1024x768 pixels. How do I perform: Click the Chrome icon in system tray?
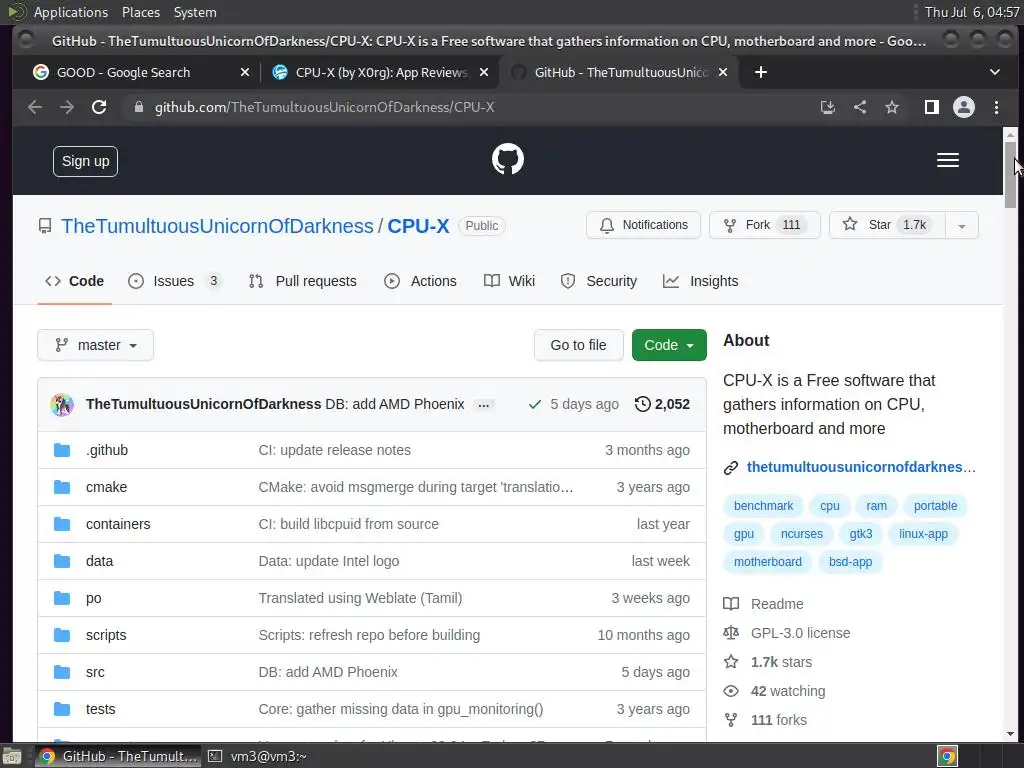point(948,756)
